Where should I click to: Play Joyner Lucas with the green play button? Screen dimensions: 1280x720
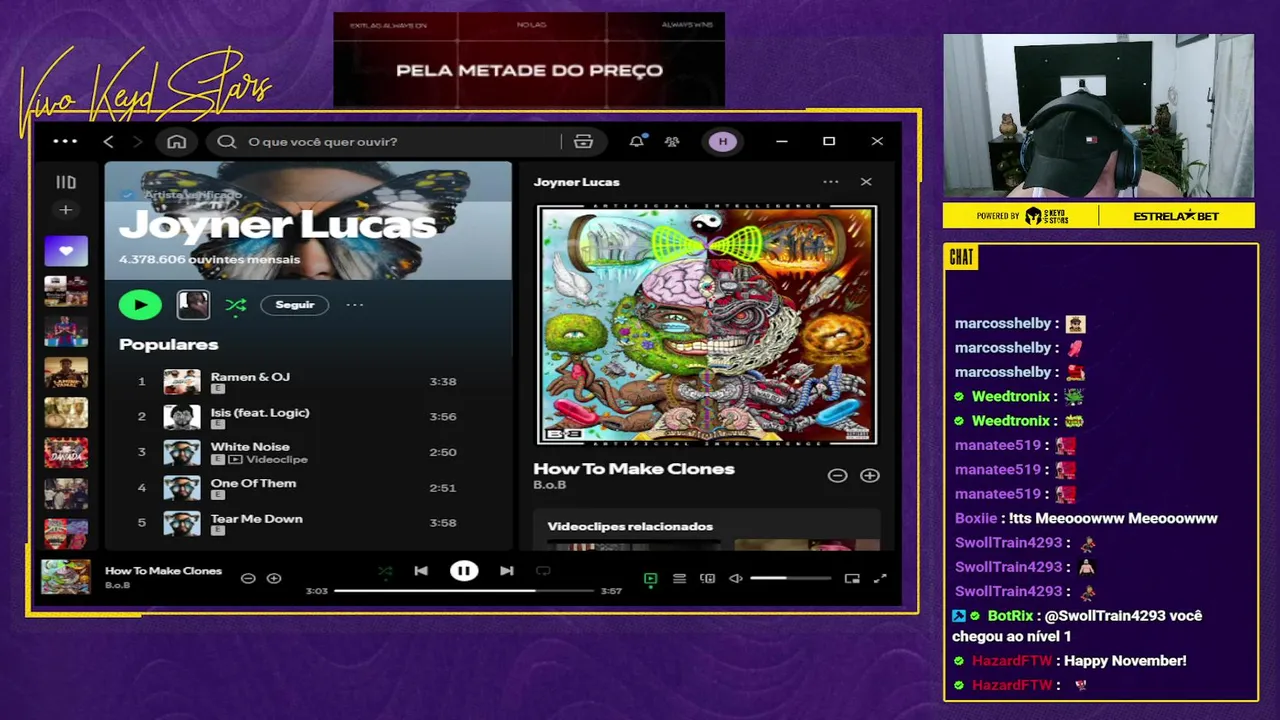pyautogui.click(x=140, y=305)
